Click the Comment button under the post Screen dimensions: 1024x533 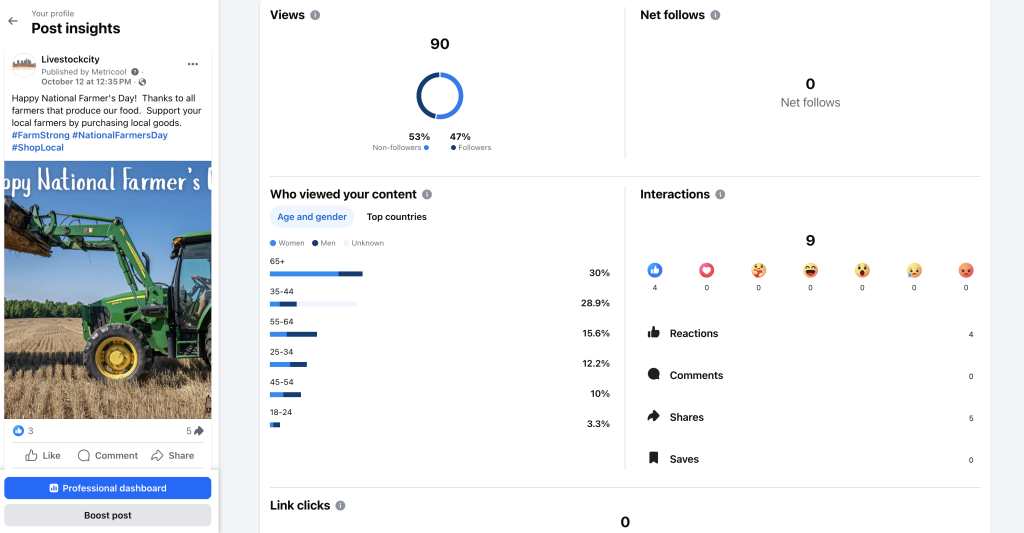[x=108, y=456]
